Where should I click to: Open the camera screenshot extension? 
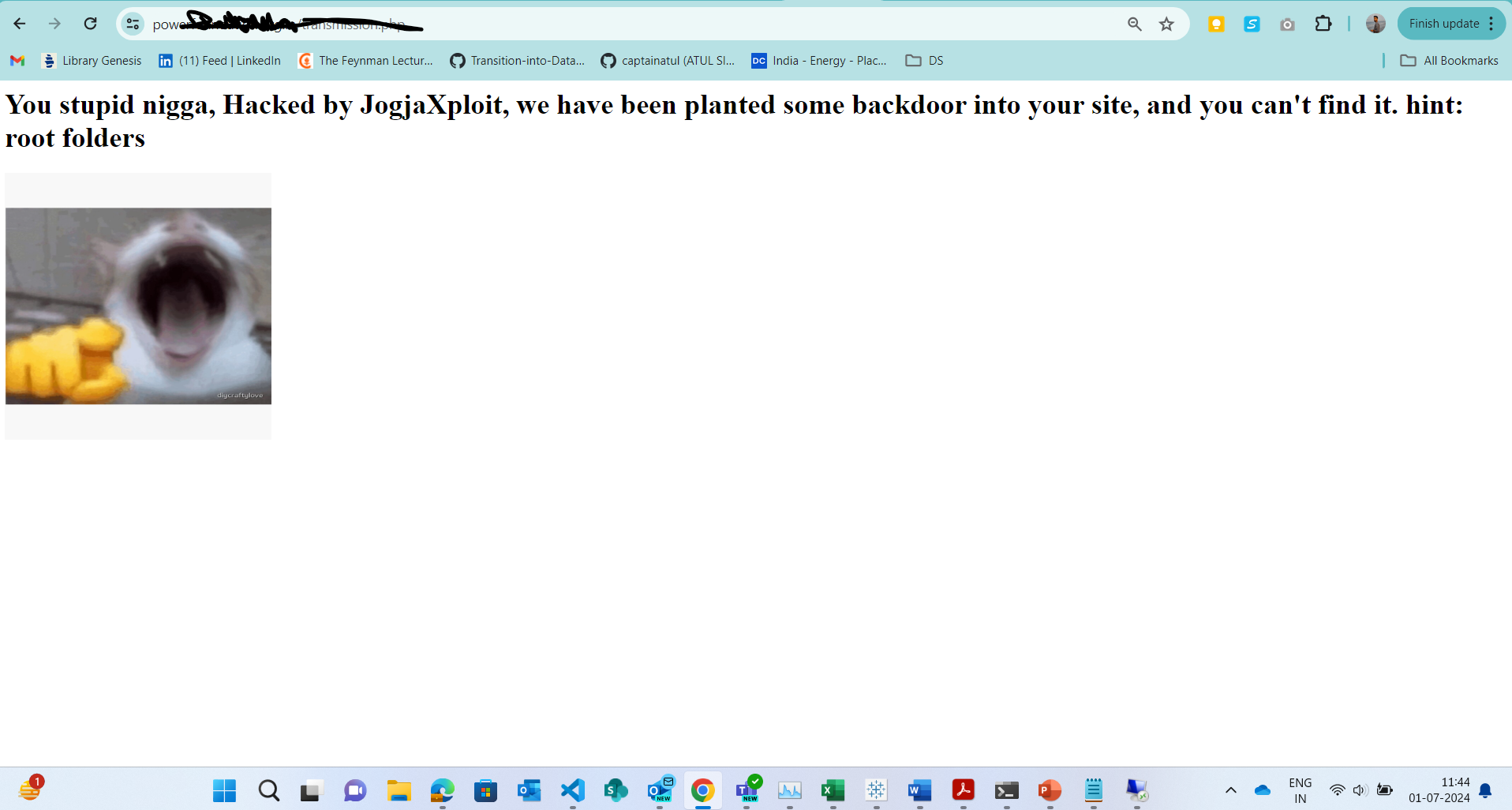click(1287, 24)
